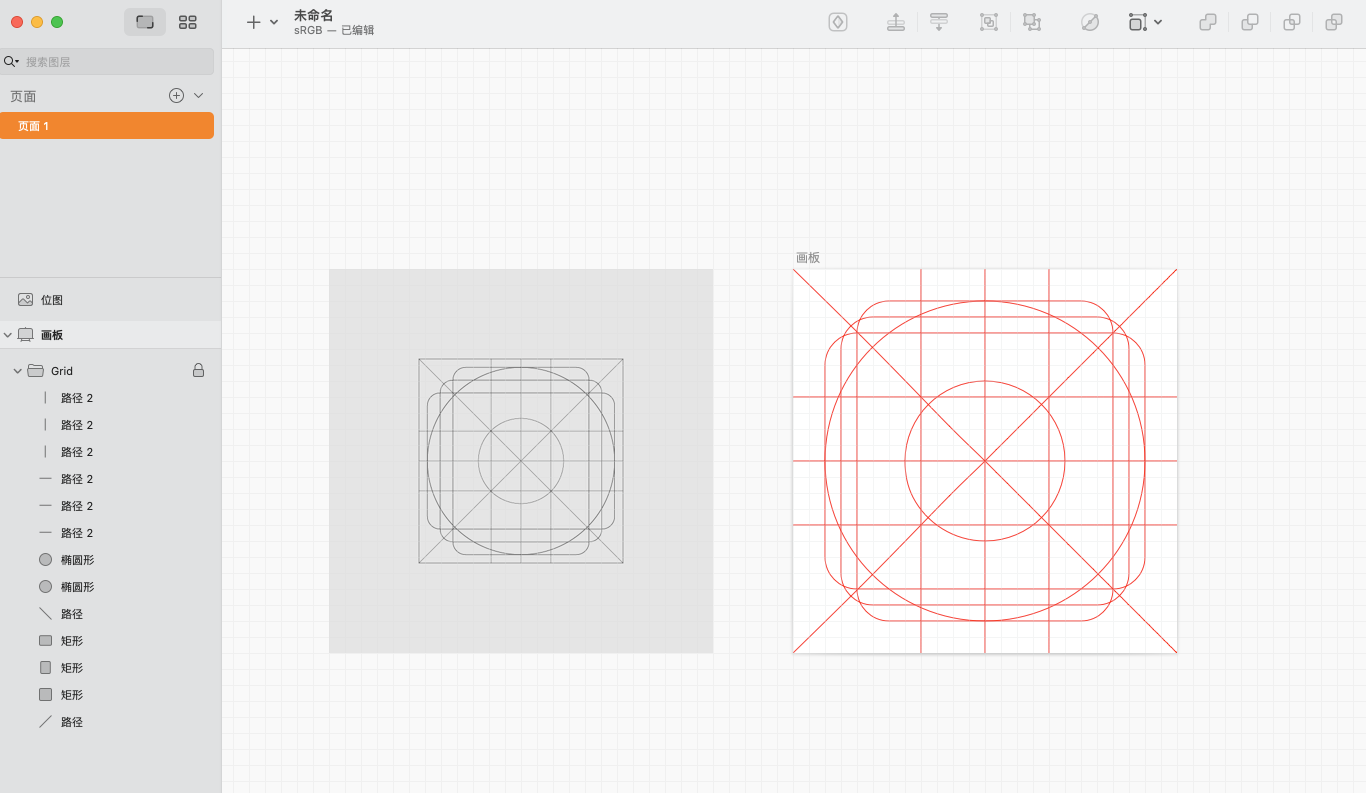Click the 画板 artboard title on canvas
The image size is (1366, 793).
coord(807,258)
